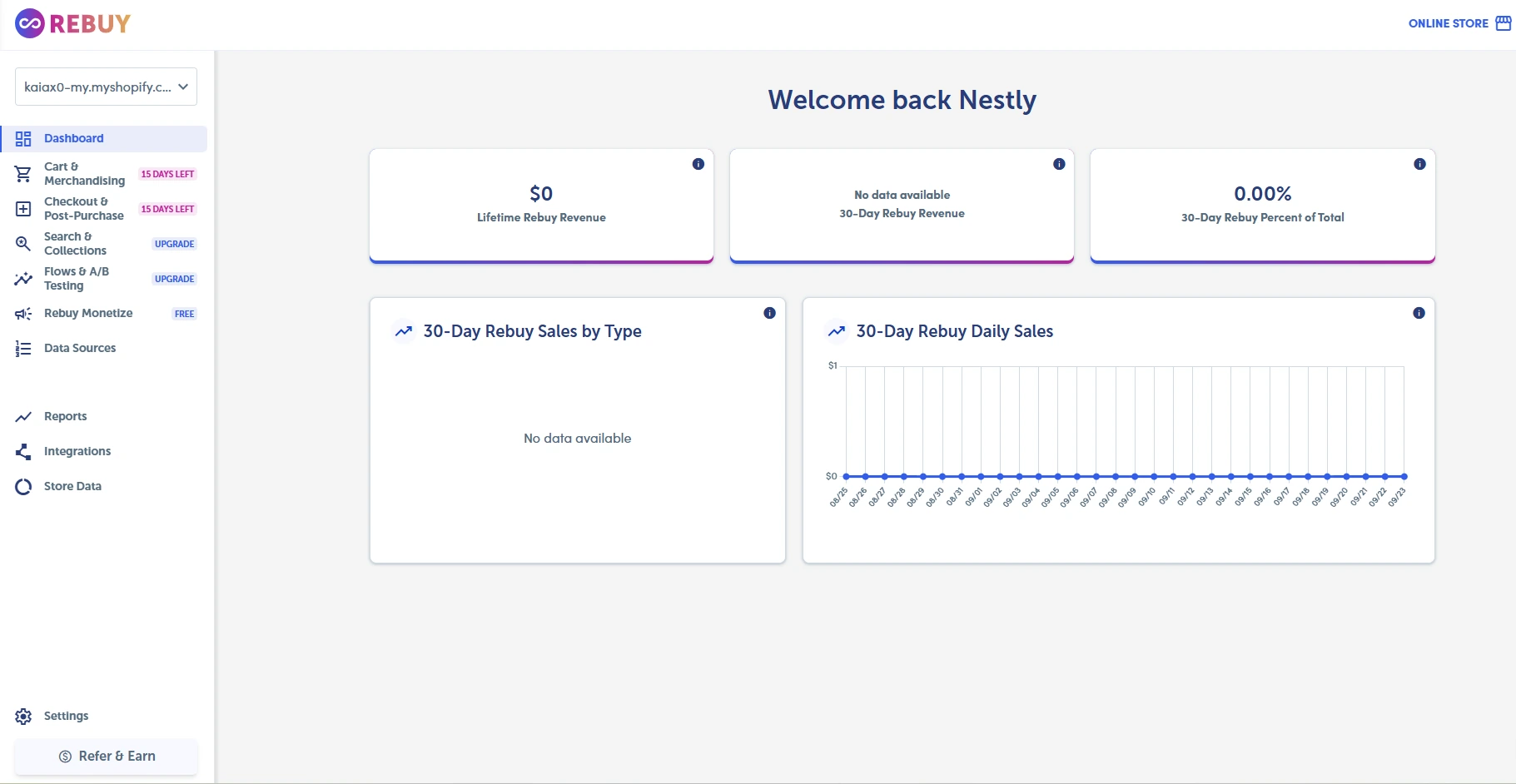Click 15 DAYS LEFT badge for Checkout

[167, 209]
